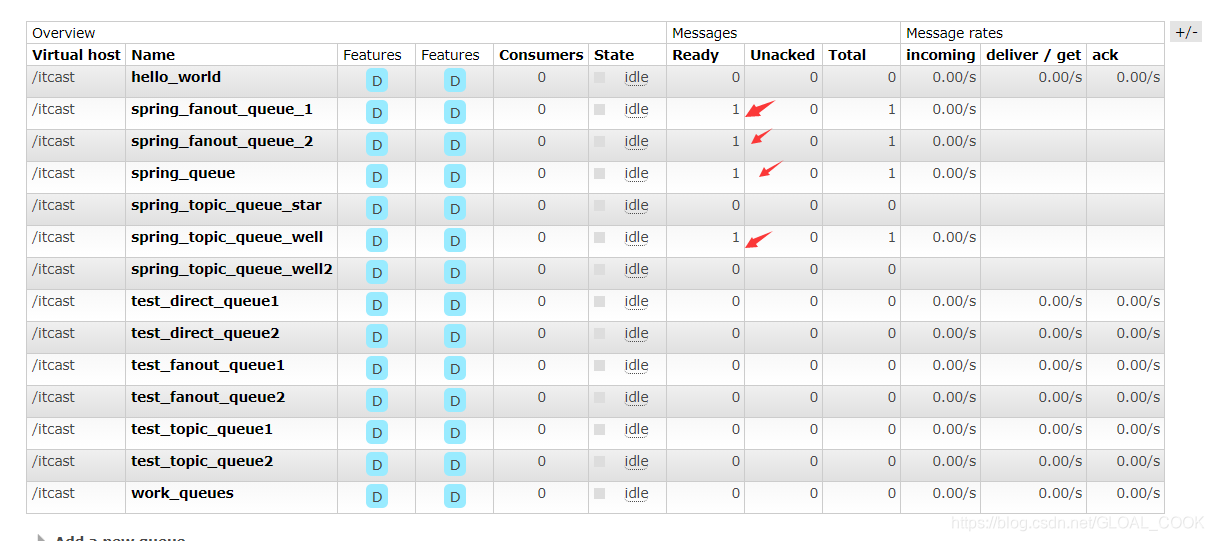The image size is (1214, 541).
Task: Toggle column display with the +/- button
Action: point(1186,32)
